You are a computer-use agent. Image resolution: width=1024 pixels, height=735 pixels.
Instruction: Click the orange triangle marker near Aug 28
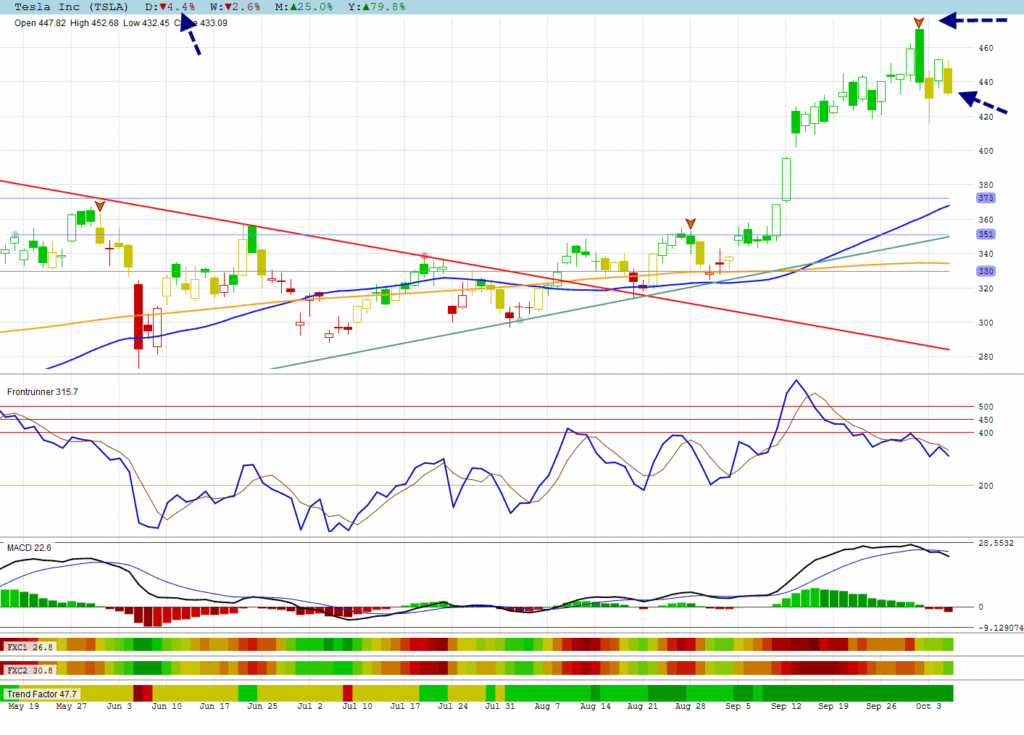point(690,223)
